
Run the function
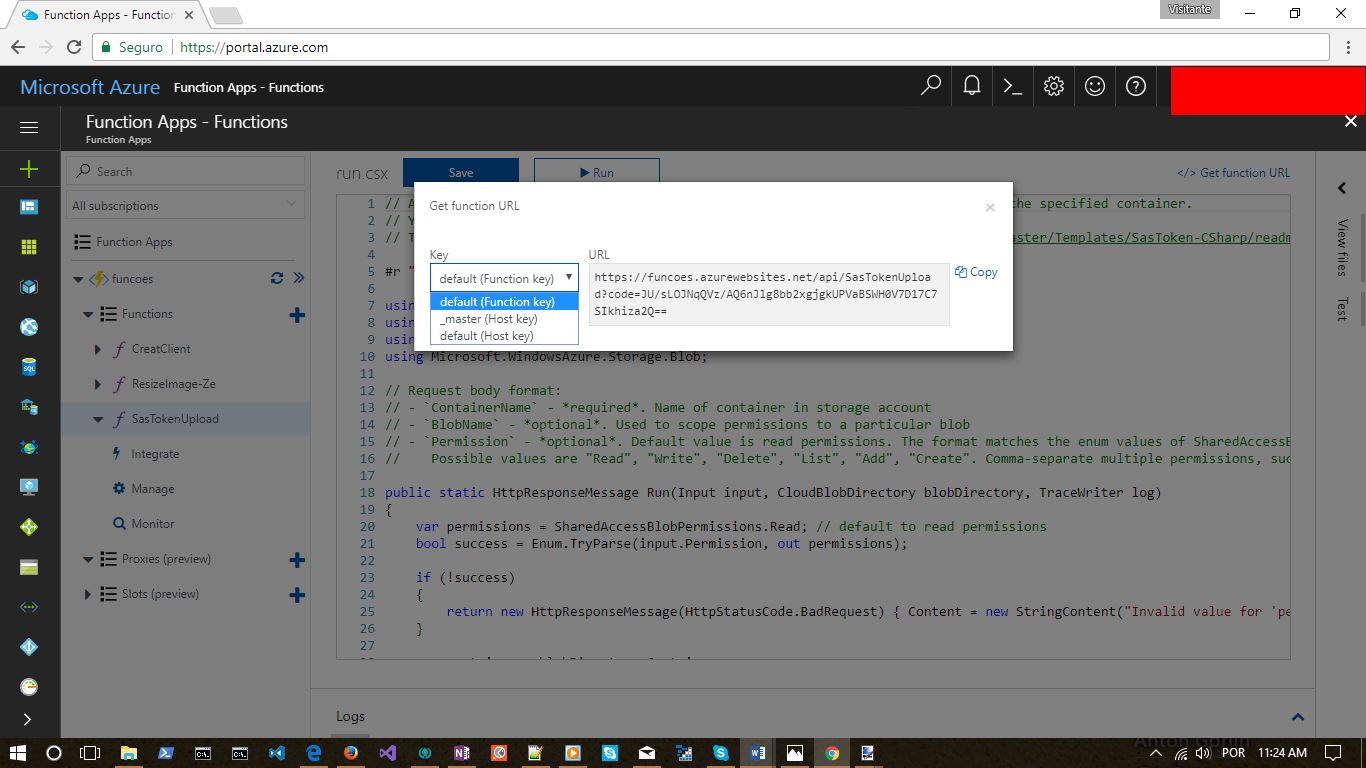click(x=597, y=172)
